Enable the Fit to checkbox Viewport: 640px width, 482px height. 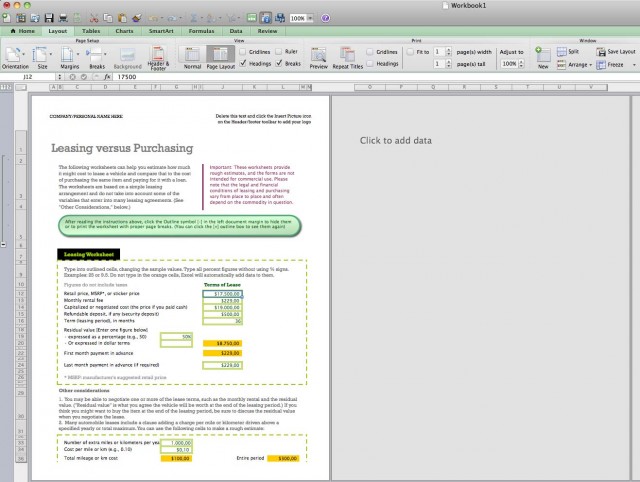click(410, 51)
